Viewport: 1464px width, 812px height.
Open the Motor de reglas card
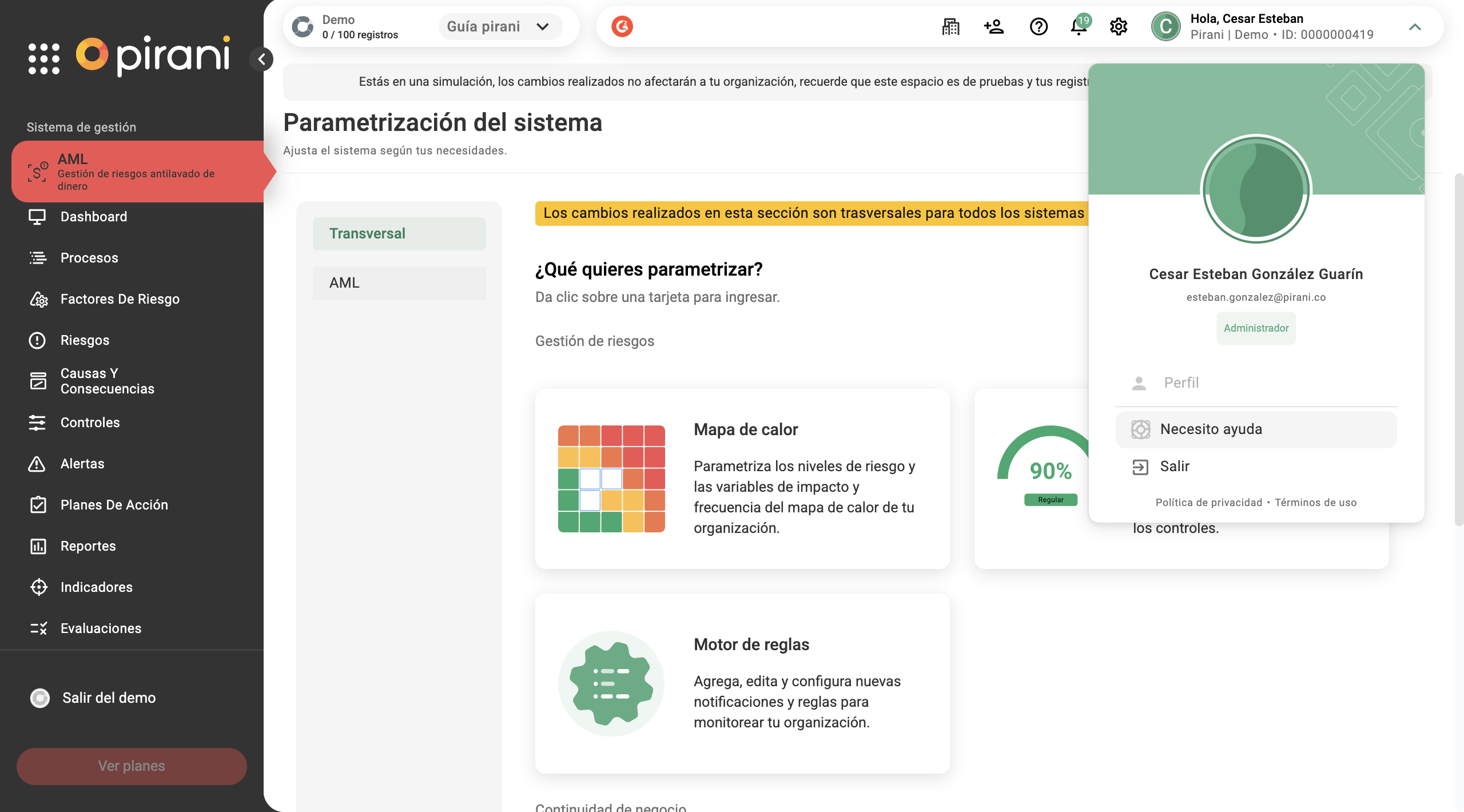[742, 683]
